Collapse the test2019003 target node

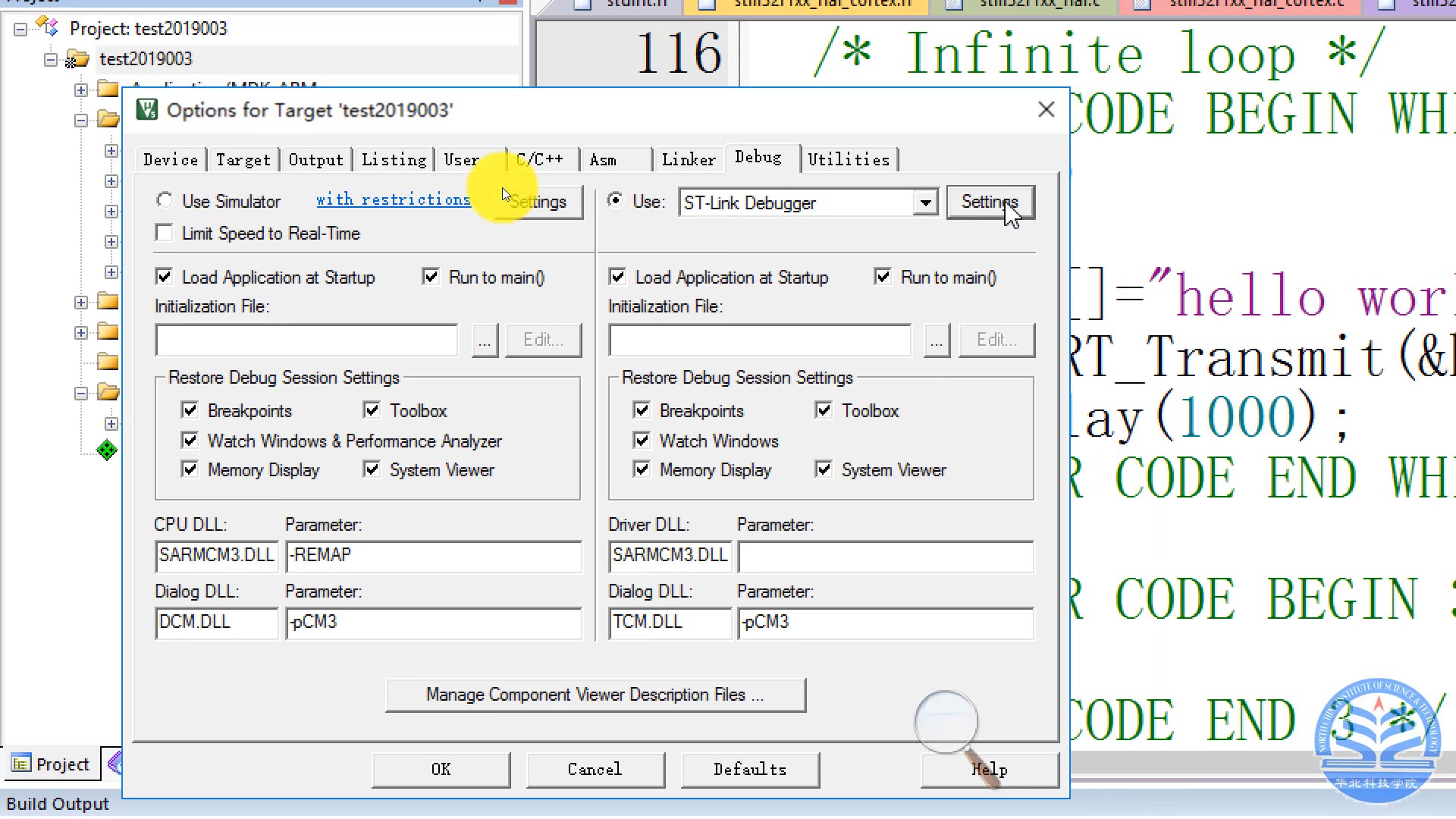(x=51, y=59)
